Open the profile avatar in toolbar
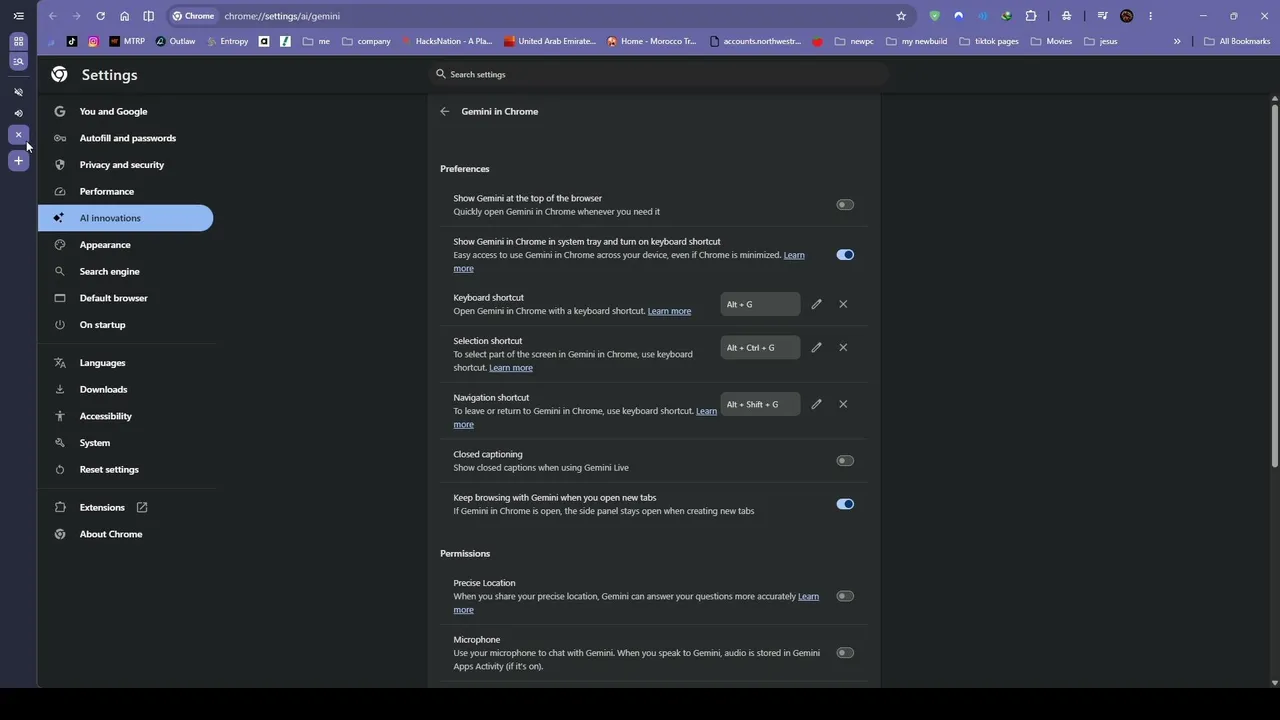Image resolution: width=1280 pixels, height=720 pixels. pyautogui.click(x=1127, y=16)
